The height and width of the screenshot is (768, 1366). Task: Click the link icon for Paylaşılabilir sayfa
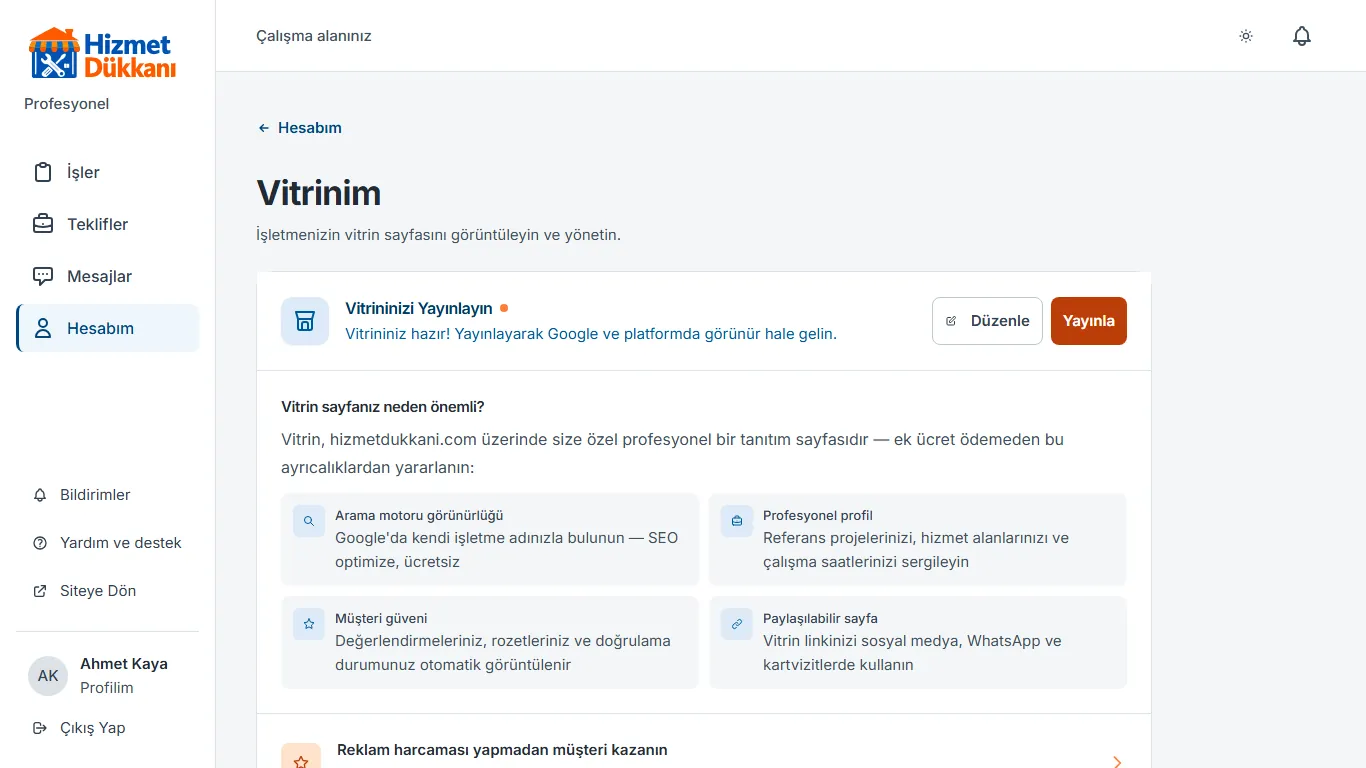[x=737, y=624]
